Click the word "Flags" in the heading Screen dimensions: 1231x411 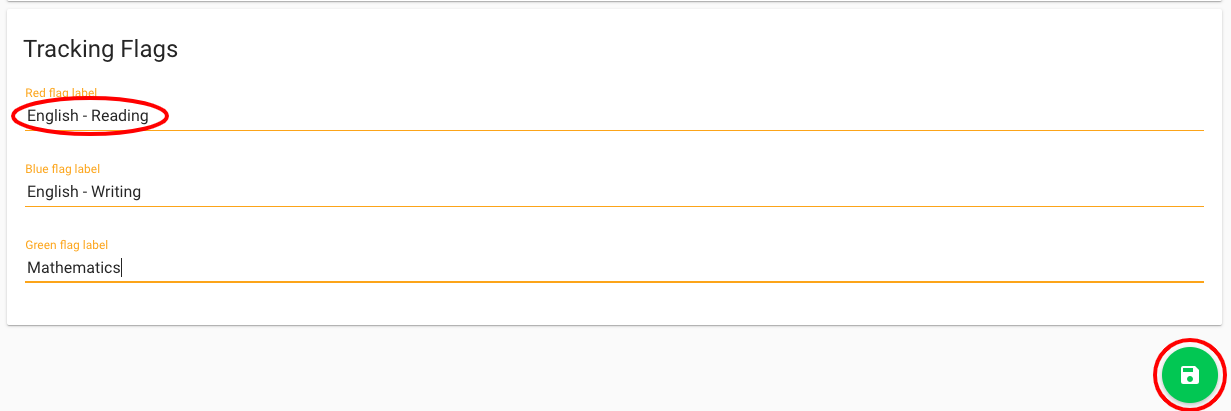coord(150,49)
